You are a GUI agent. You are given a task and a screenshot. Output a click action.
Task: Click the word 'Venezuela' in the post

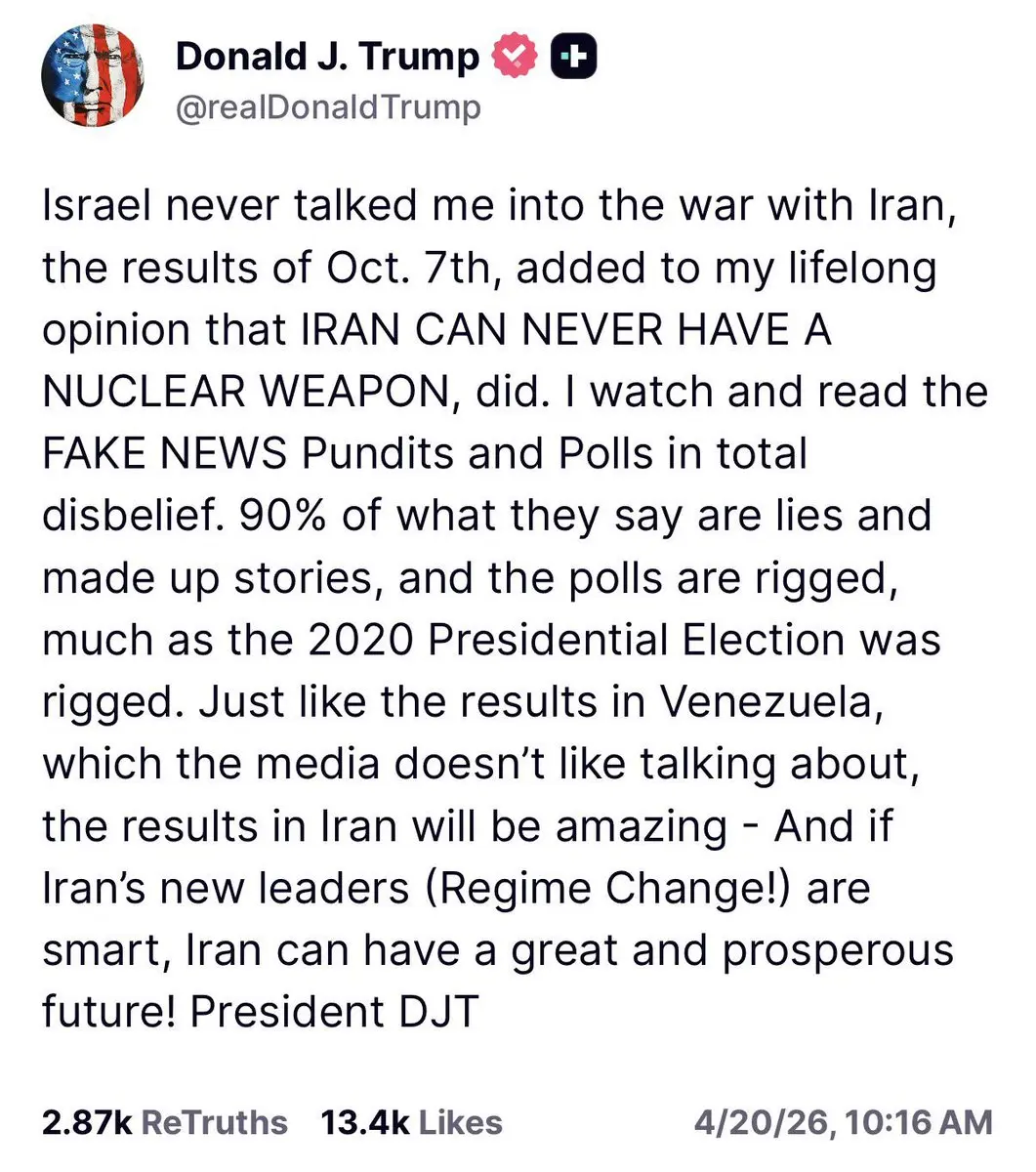point(771,702)
